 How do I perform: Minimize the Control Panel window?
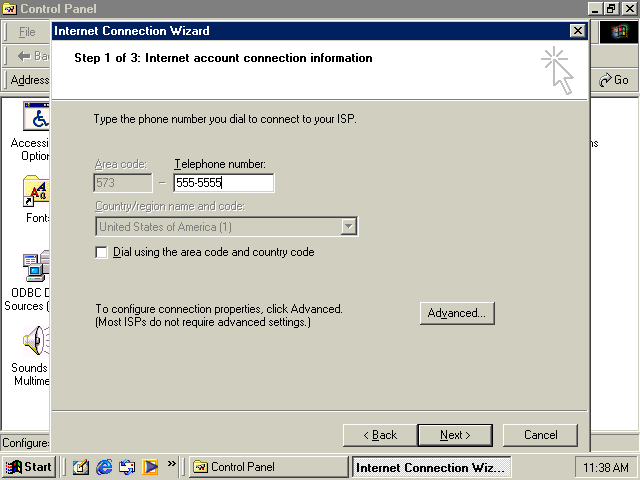pos(596,9)
